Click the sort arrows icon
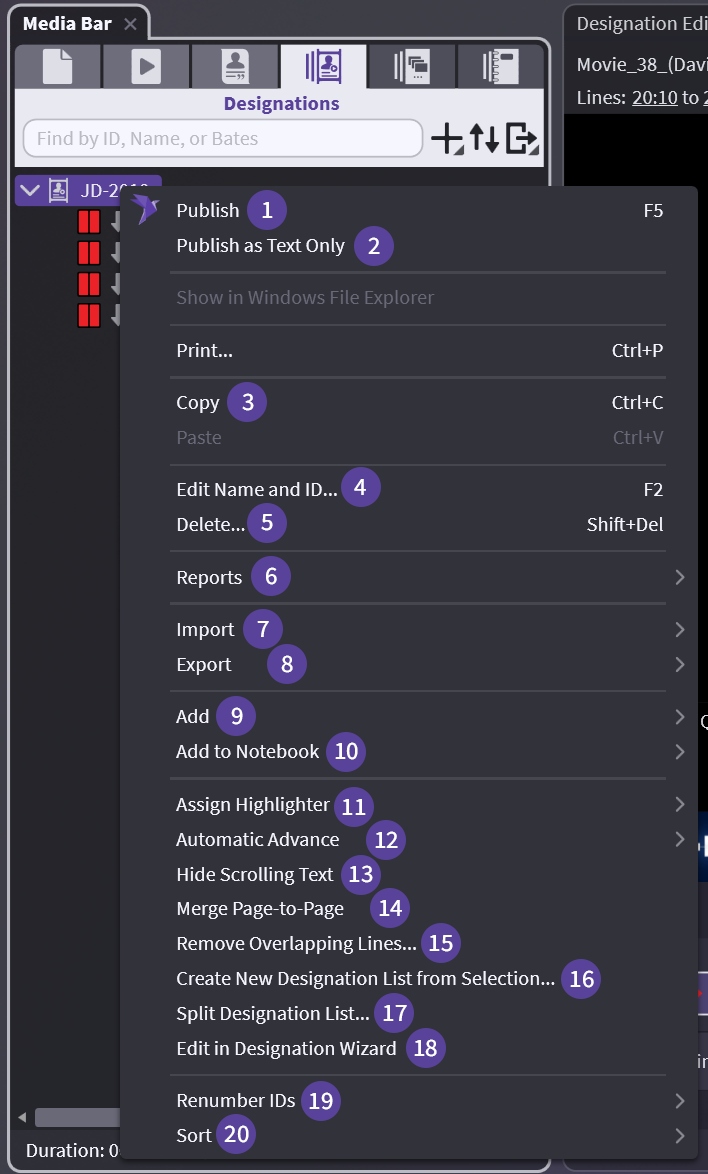708x1174 pixels. tap(484, 139)
